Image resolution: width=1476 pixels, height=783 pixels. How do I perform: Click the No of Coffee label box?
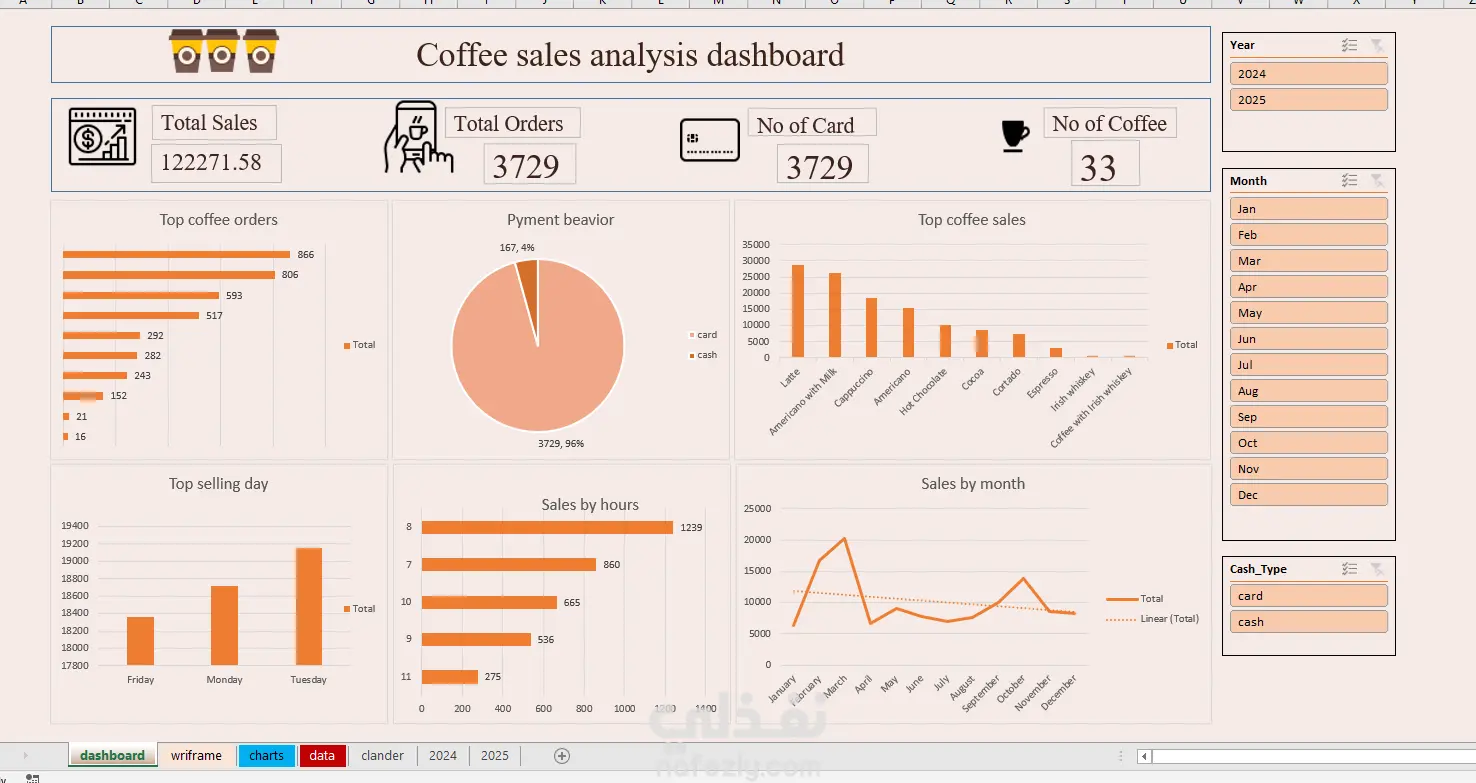click(1110, 124)
